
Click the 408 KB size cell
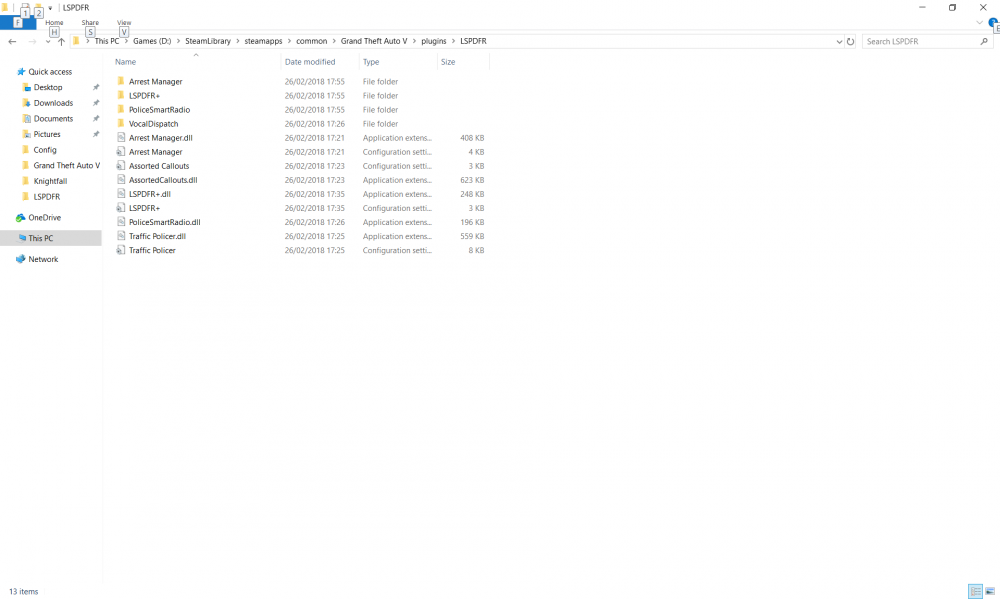pos(472,138)
